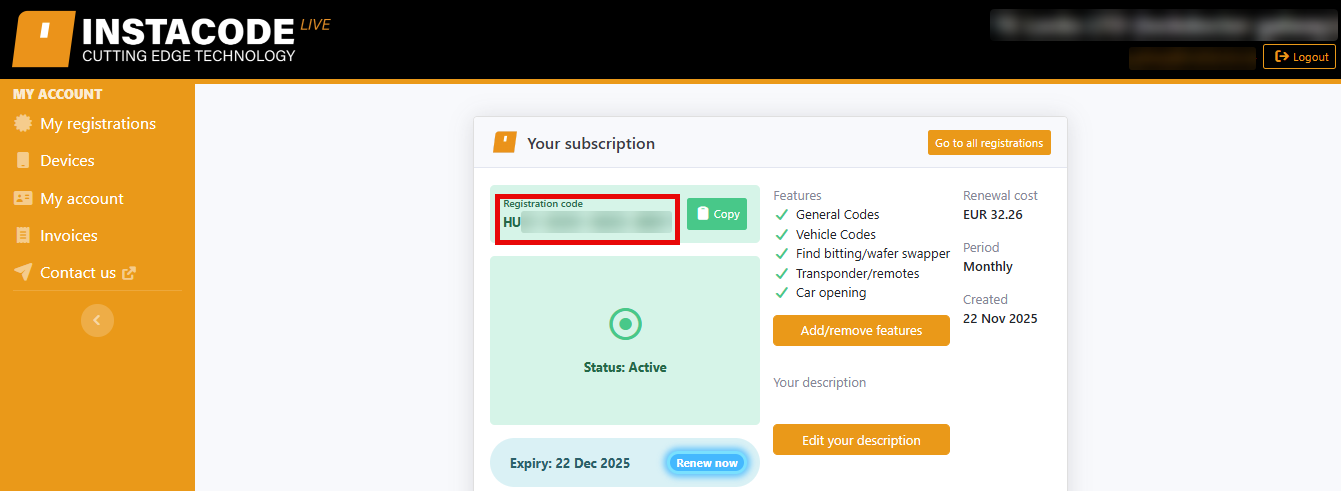Click the 'Your description' label

[x=820, y=382]
